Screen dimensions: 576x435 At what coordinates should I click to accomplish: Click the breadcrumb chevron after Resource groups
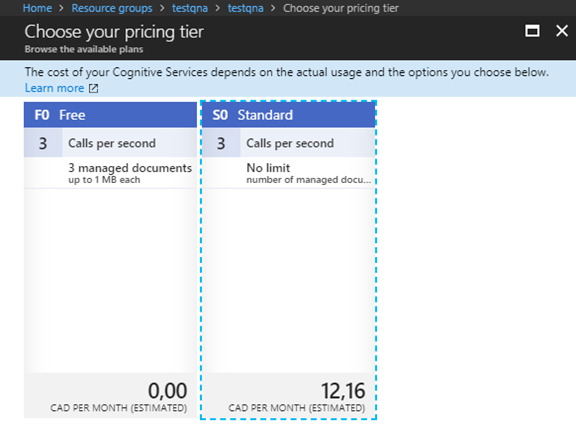(x=162, y=8)
